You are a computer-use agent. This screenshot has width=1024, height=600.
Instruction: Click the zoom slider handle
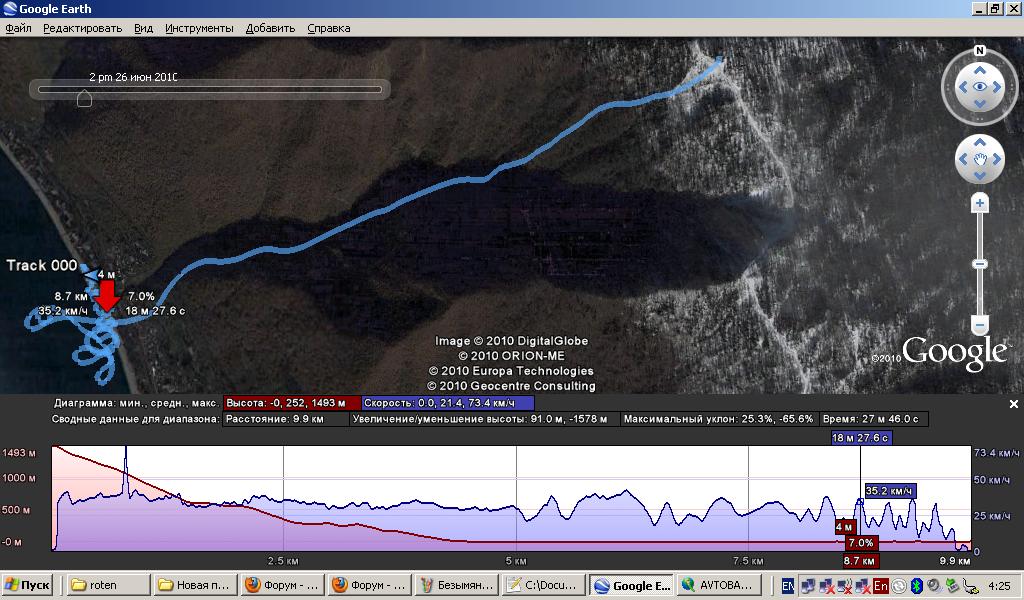[980, 264]
